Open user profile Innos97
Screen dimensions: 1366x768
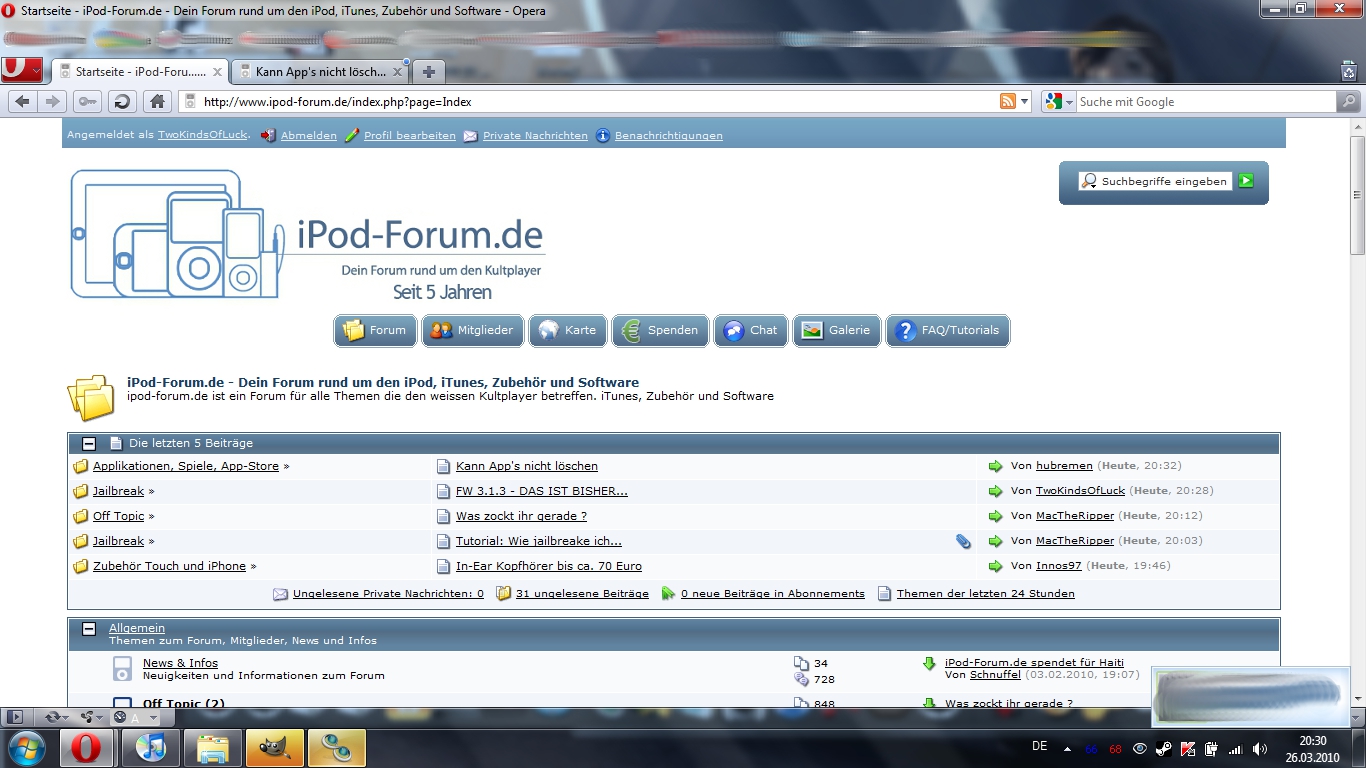[1059, 566]
